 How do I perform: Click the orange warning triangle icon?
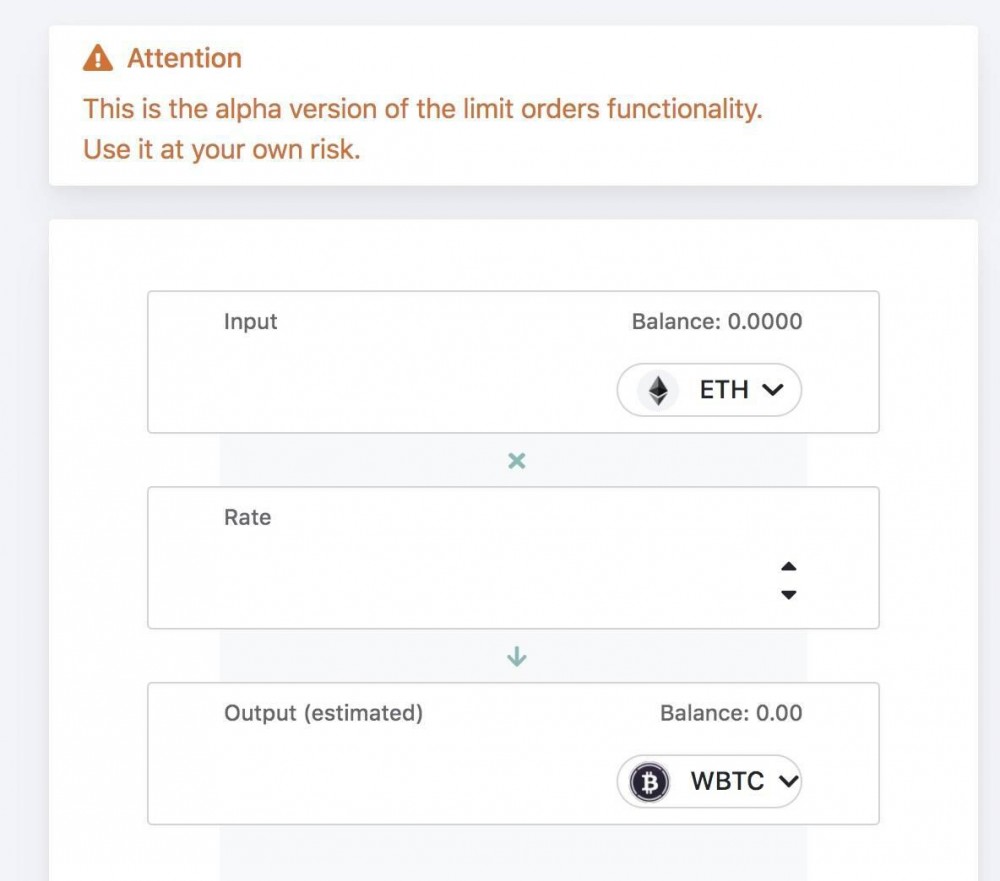(97, 58)
